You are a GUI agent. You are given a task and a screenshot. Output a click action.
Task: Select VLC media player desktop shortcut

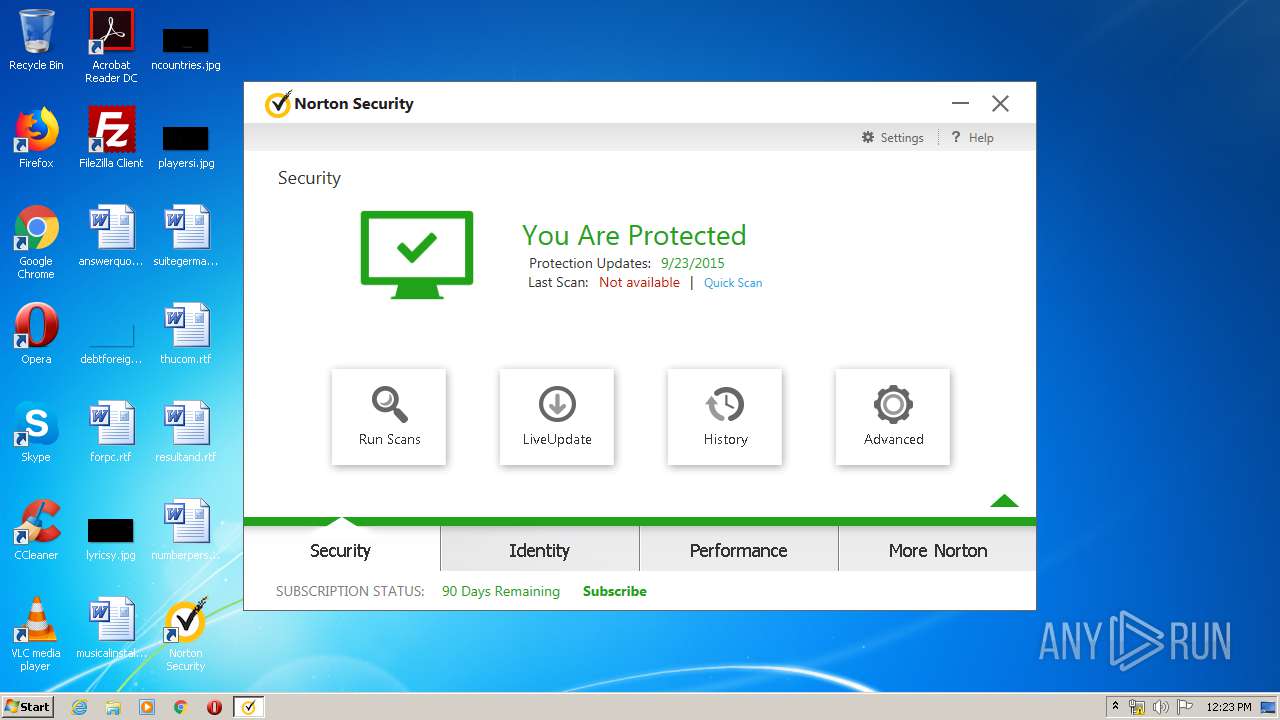tap(36, 634)
